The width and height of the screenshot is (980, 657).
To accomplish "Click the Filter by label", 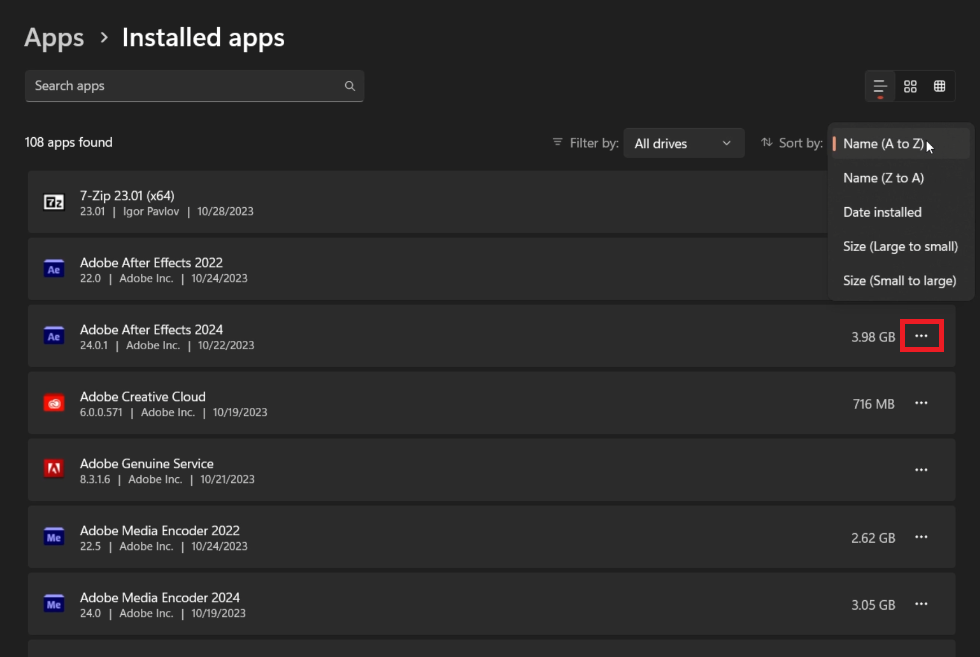I will pos(594,143).
